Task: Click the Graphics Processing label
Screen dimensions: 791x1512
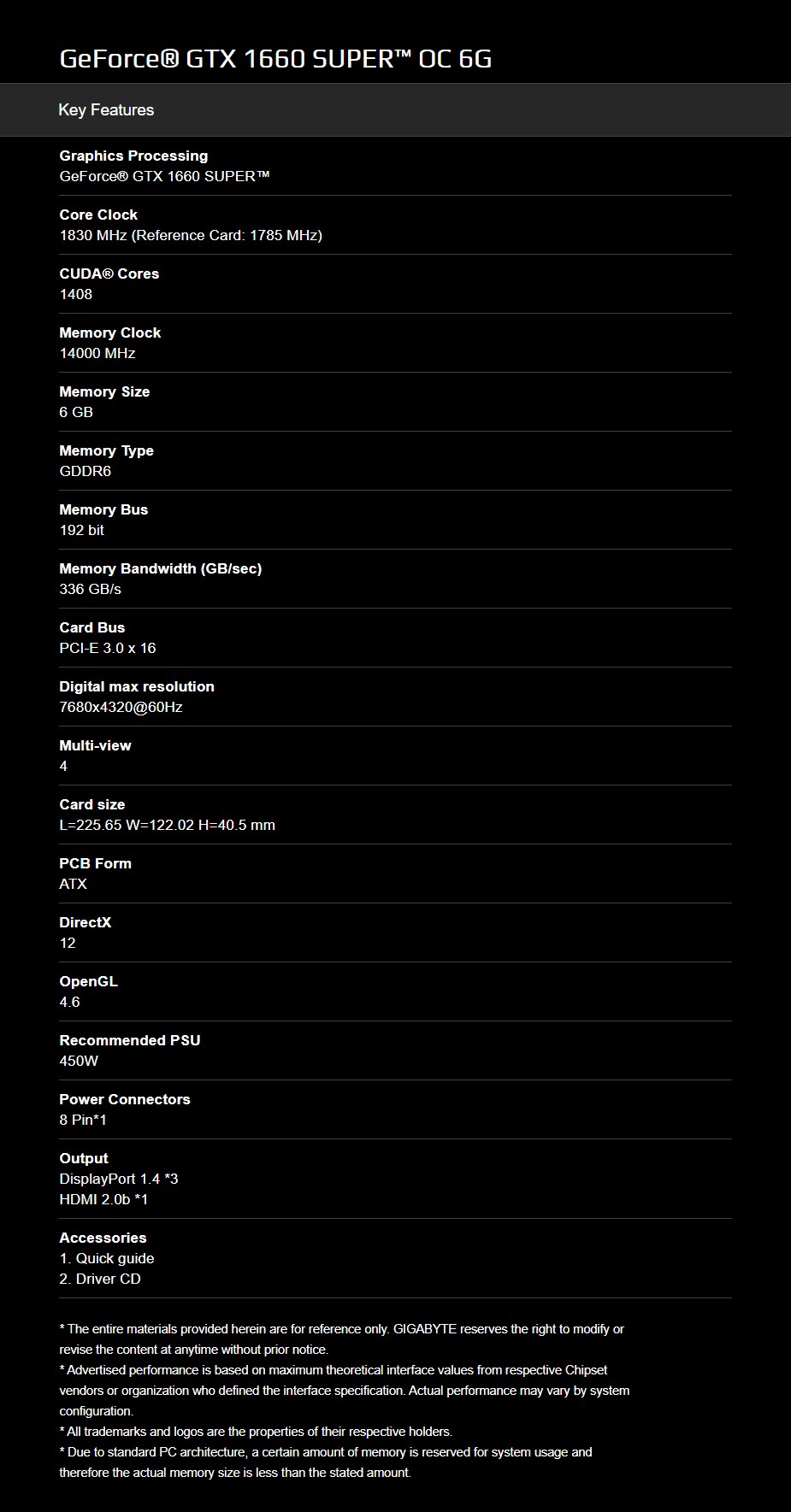Action: pos(133,156)
